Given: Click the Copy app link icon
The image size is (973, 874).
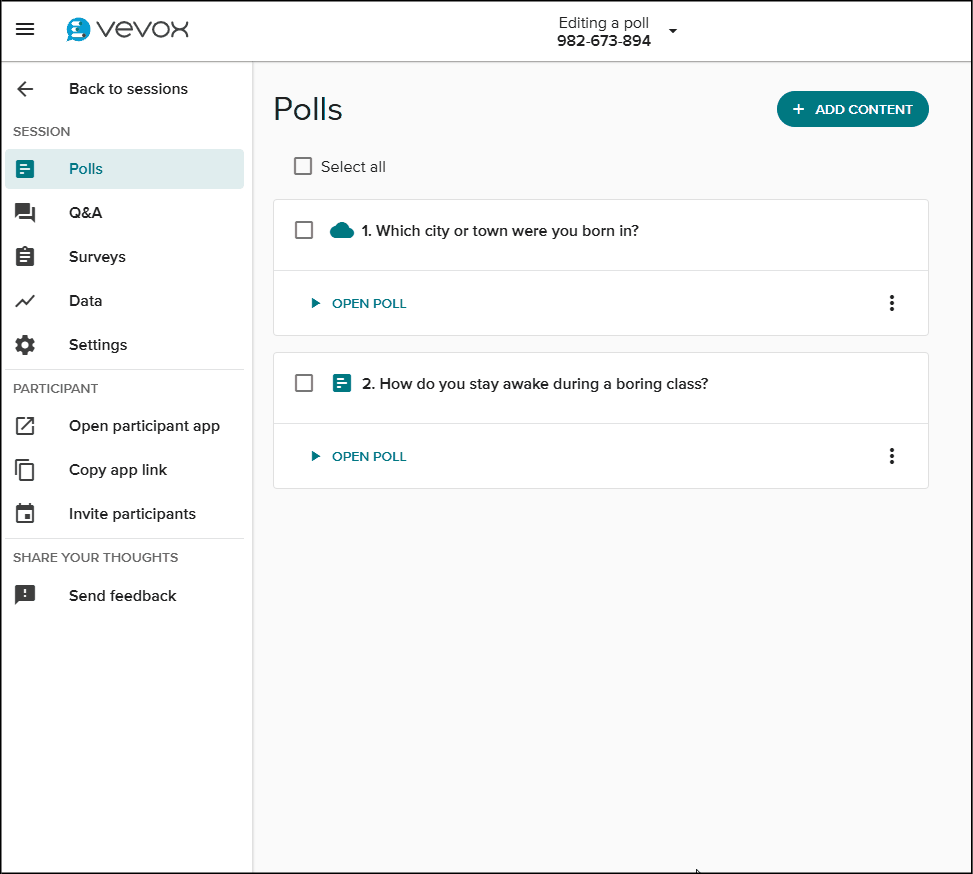Looking at the screenshot, I should (x=25, y=470).
